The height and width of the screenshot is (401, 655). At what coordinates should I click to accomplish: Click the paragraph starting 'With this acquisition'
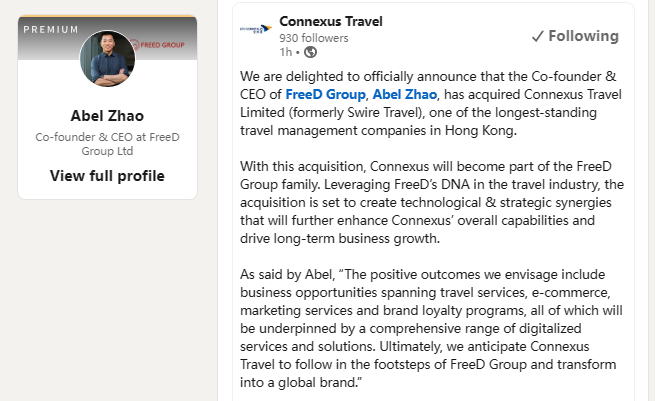coord(432,202)
